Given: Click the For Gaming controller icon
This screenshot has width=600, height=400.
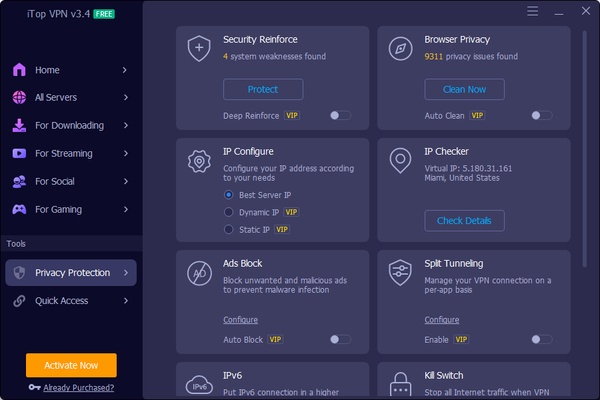Looking at the screenshot, I should click(19, 209).
